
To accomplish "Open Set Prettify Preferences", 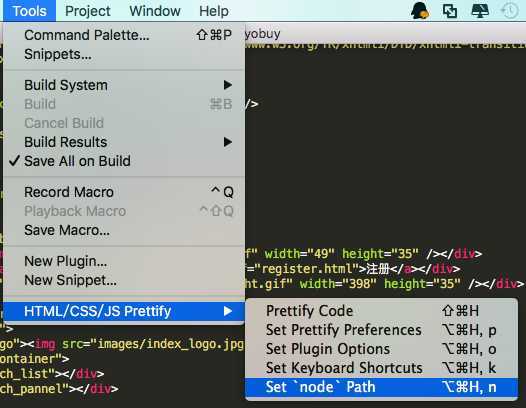I will tap(381, 330).
